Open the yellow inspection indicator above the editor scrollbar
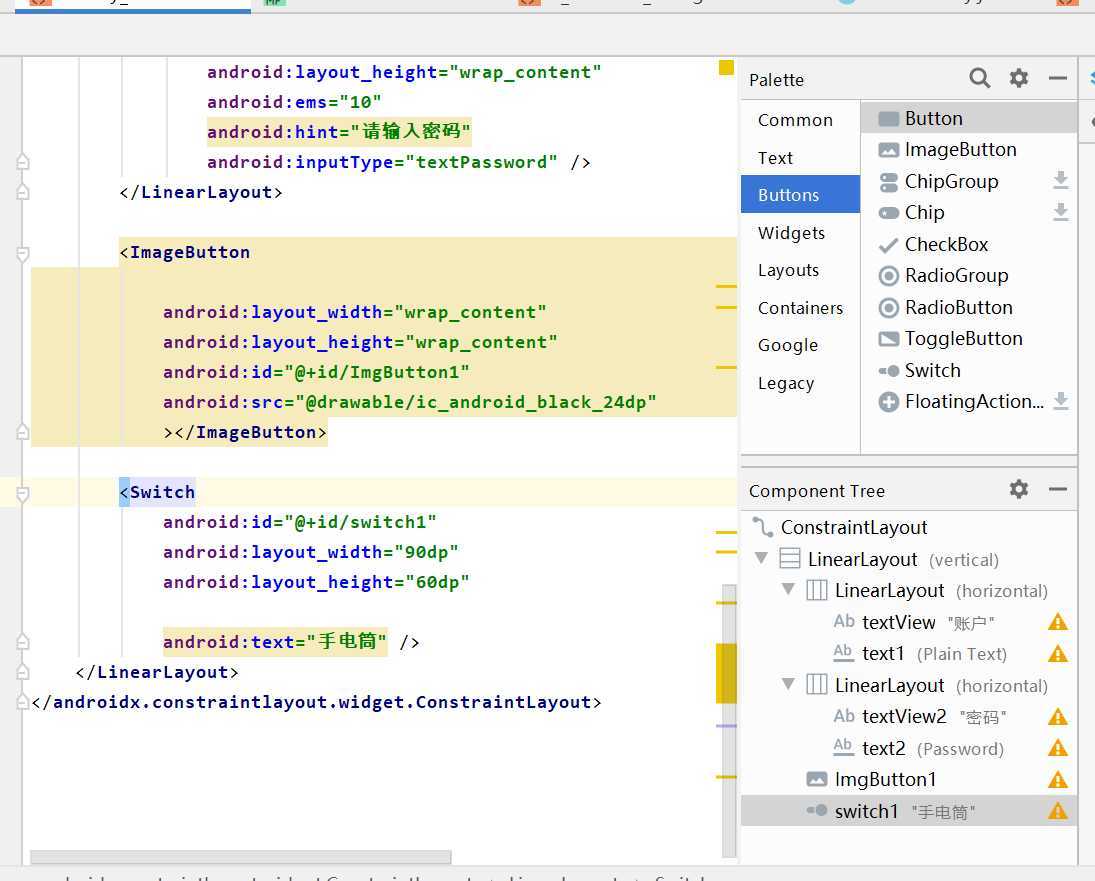This screenshot has width=1095, height=881. click(x=726, y=67)
